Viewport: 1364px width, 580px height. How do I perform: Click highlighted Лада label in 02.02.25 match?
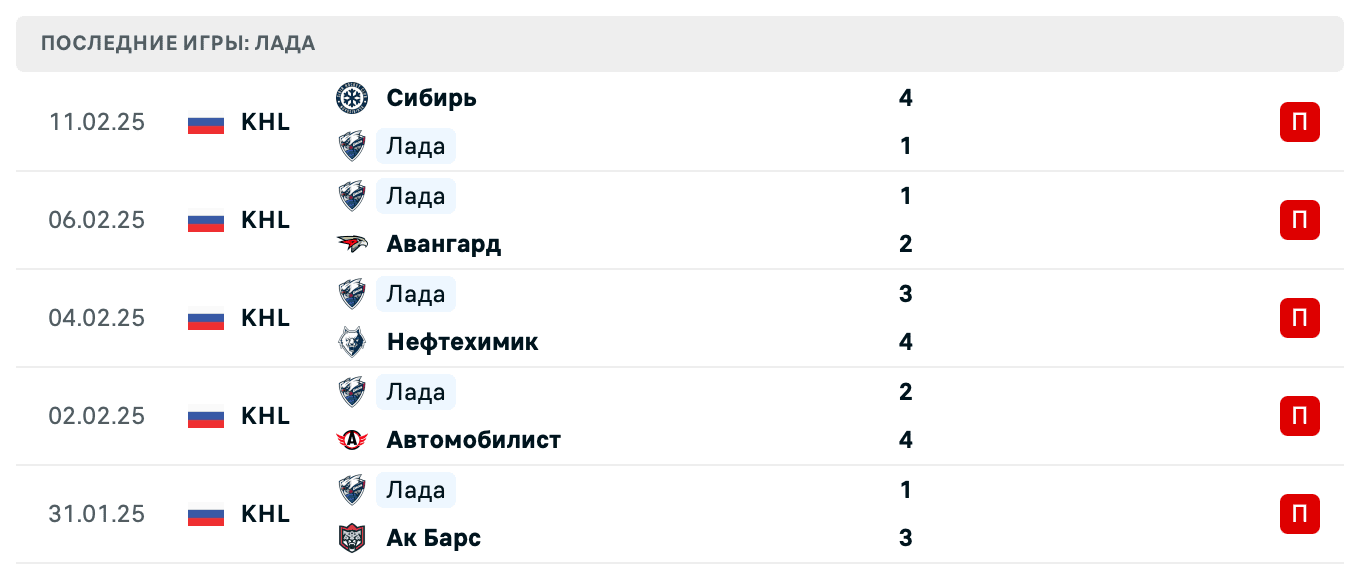[416, 392]
